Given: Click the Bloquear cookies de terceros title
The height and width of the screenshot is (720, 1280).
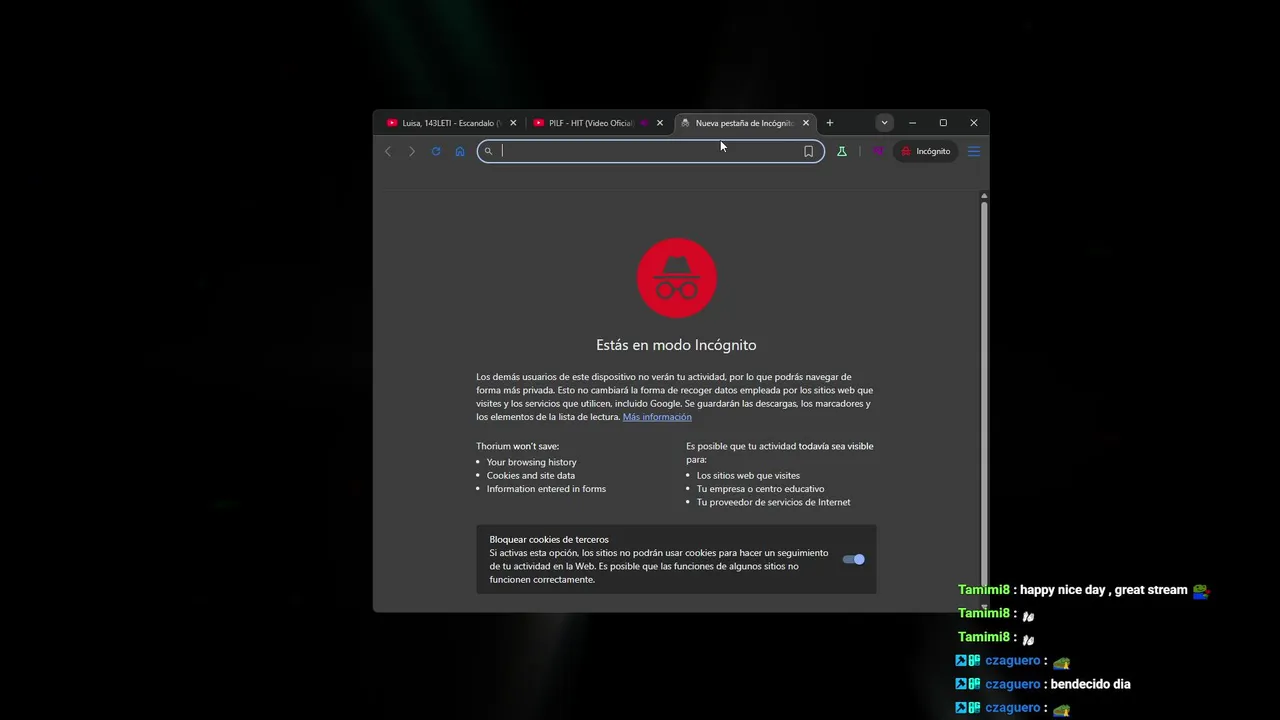Looking at the screenshot, I should (x=549, y=540).
